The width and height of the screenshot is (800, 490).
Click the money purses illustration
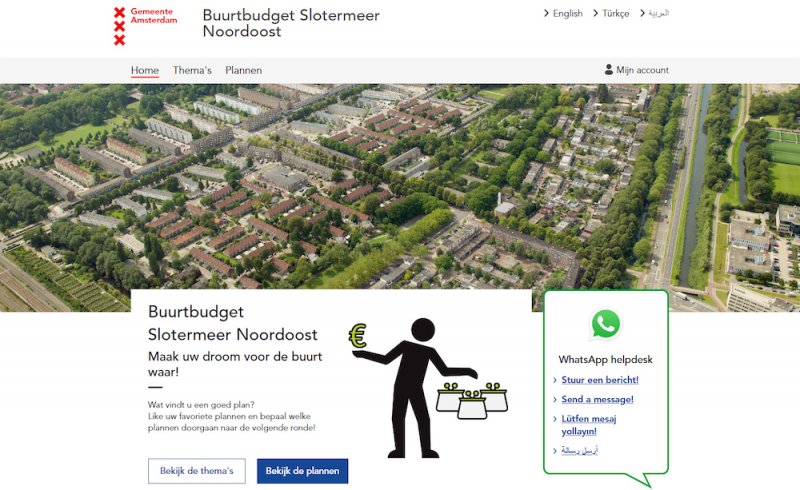[472, 401]
